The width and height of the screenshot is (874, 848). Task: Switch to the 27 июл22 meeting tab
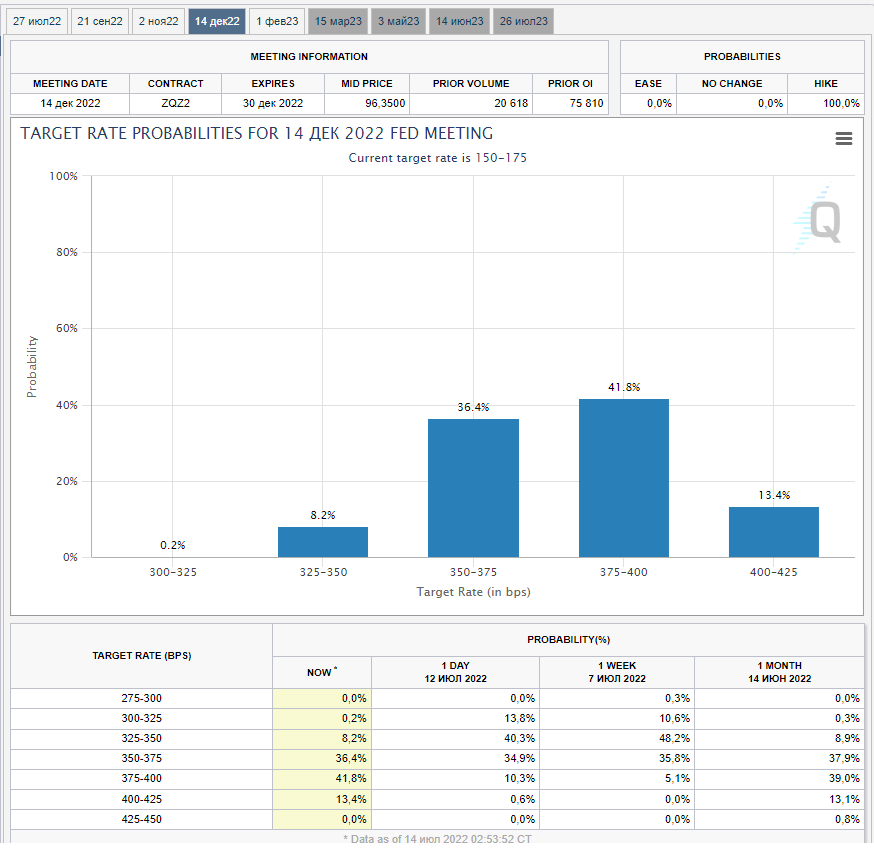37,21
